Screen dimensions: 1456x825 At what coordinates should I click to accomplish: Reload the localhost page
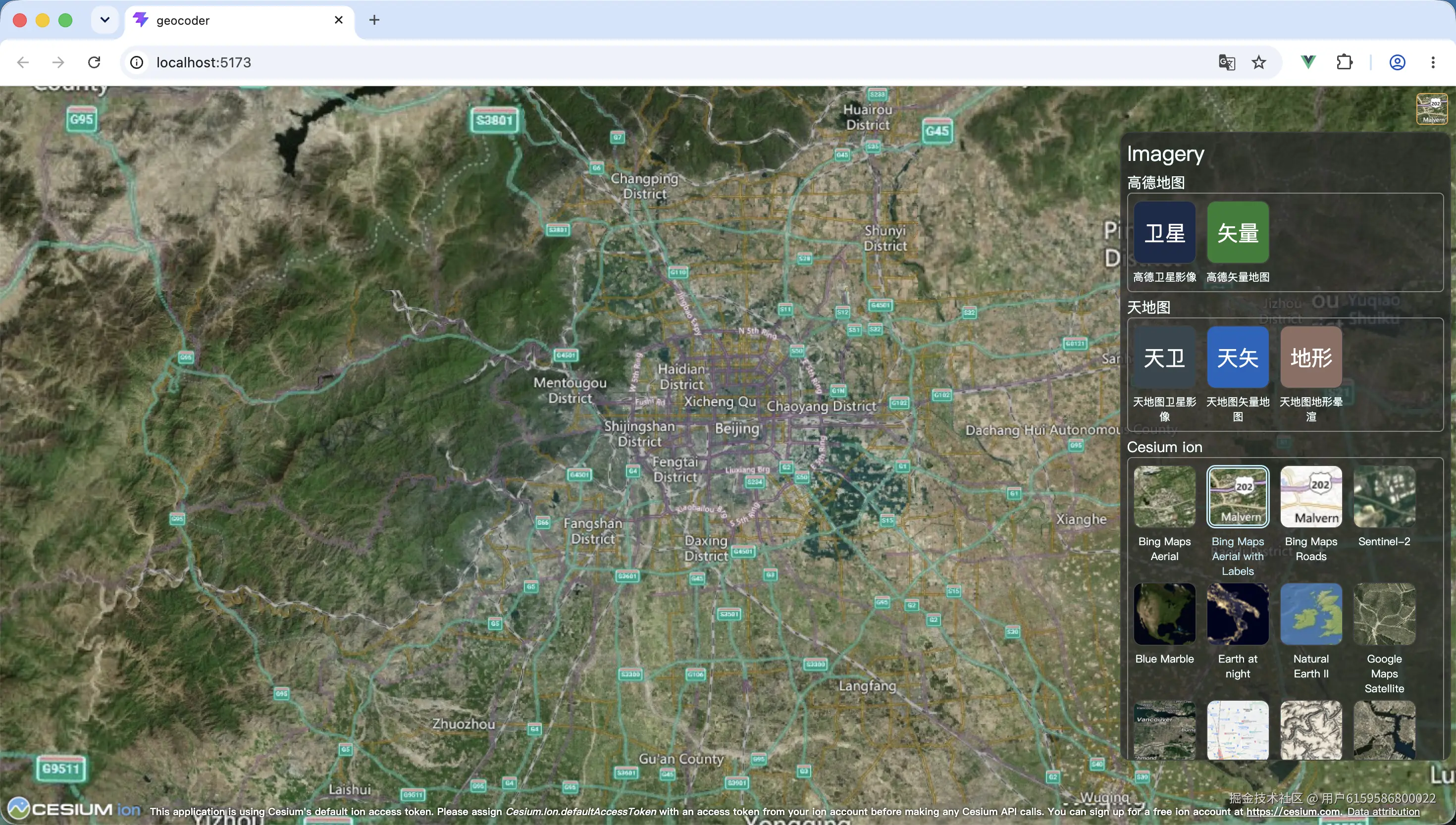tap(94, 62)
